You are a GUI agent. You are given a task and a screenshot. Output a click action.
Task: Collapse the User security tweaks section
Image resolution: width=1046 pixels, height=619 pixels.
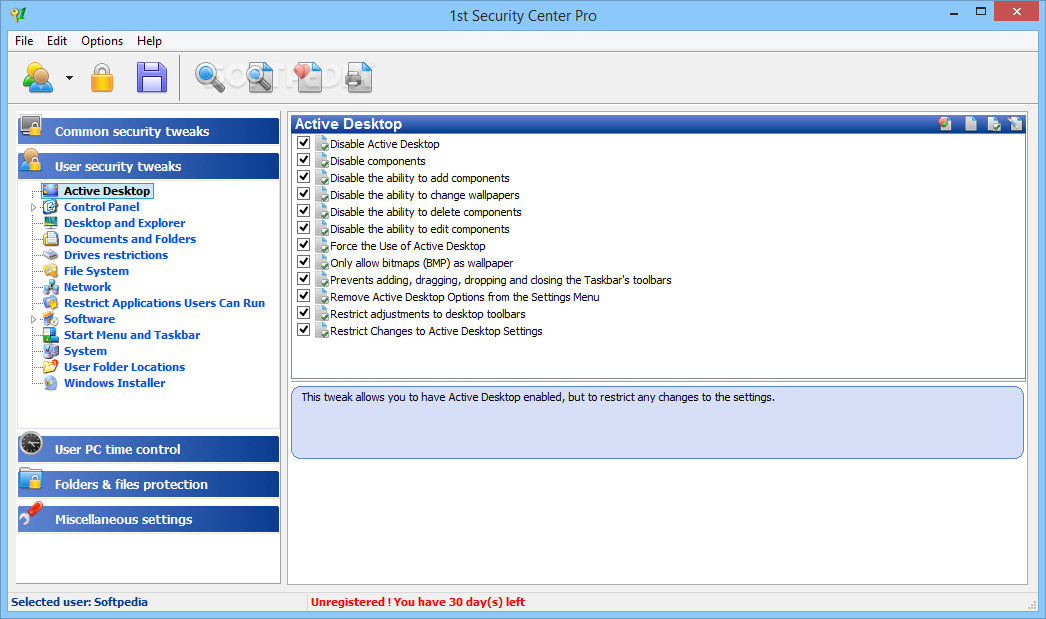(x=148, y=166)
